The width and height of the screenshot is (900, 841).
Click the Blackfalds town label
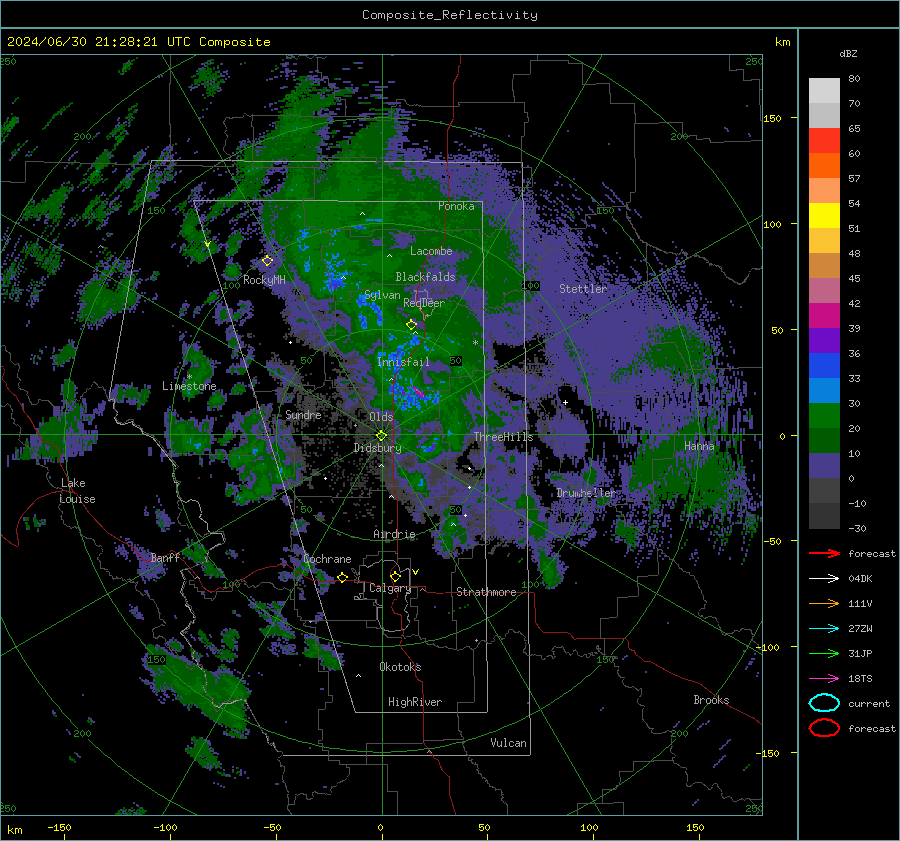pyautogui.click(x=425, y=277)
